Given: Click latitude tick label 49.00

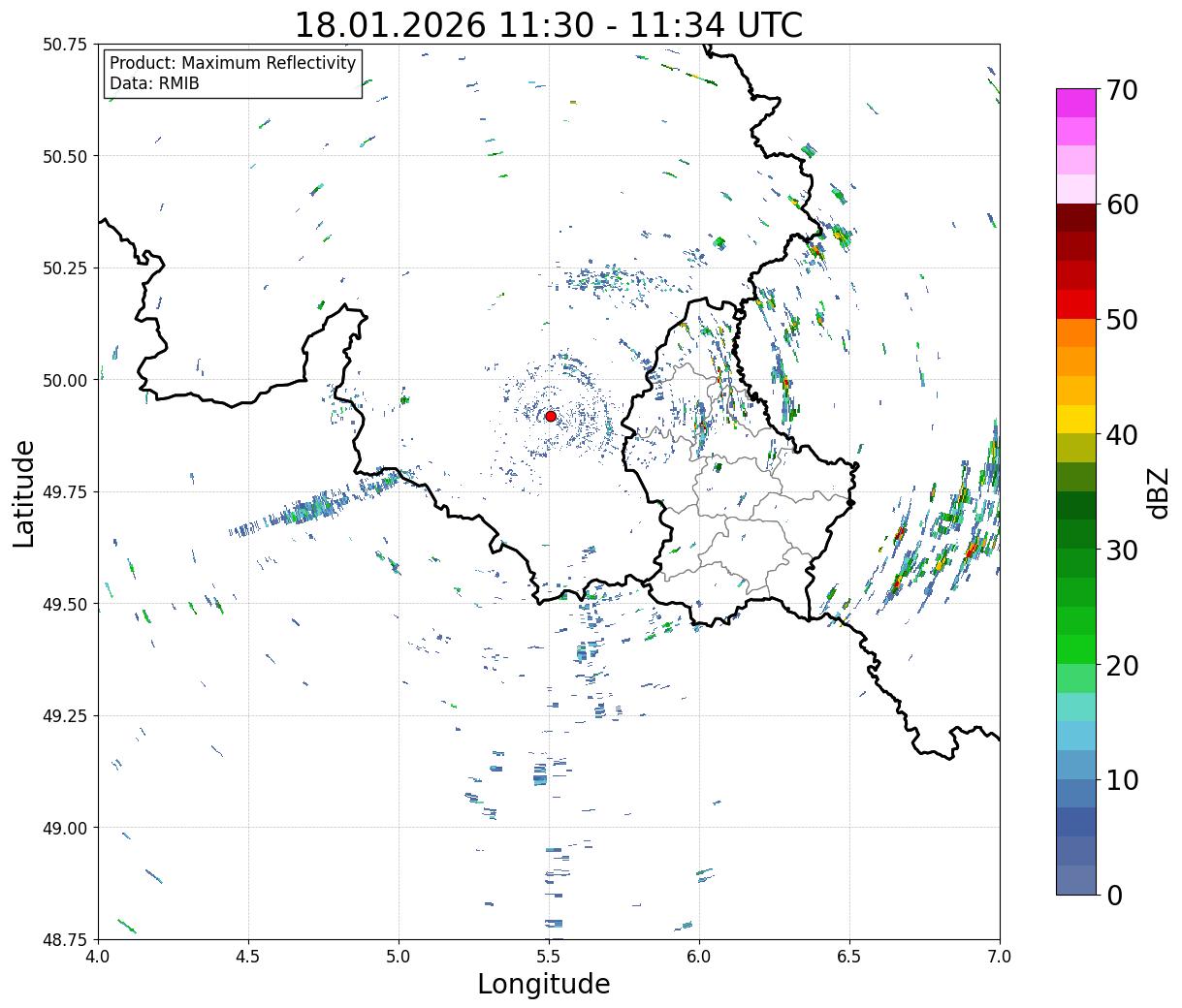Looking at the screenshot, I should tap(64, 828).
